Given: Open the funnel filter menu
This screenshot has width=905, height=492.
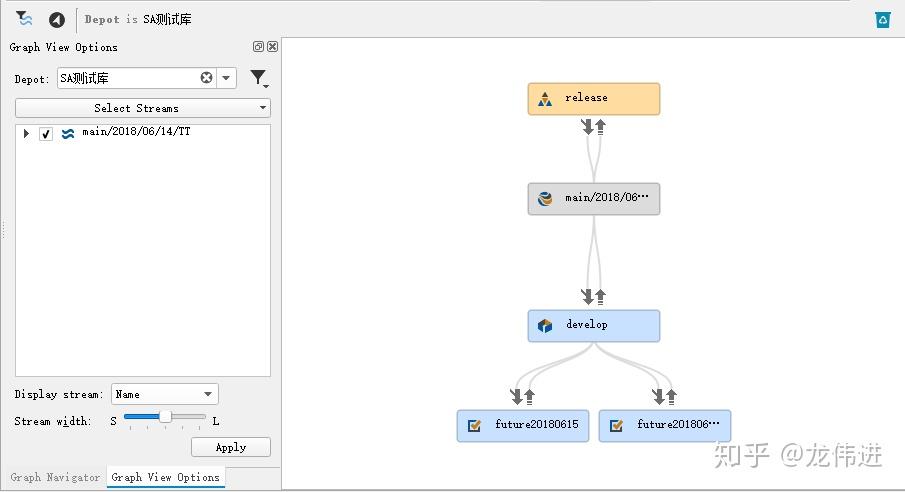Looking at the screenshot, I should (x=259, y=78).
